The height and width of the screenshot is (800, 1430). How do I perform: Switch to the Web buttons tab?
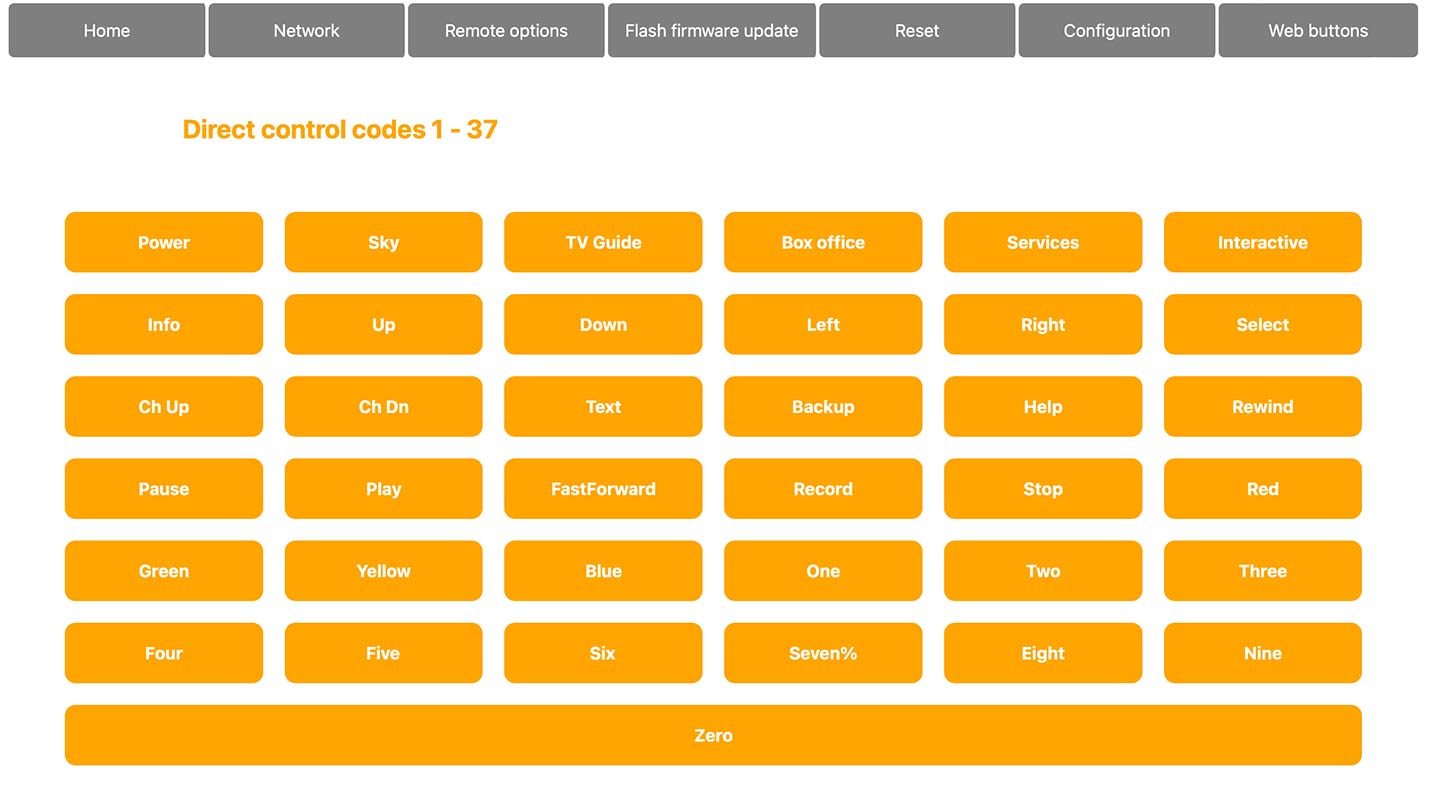coord(1317,30)
